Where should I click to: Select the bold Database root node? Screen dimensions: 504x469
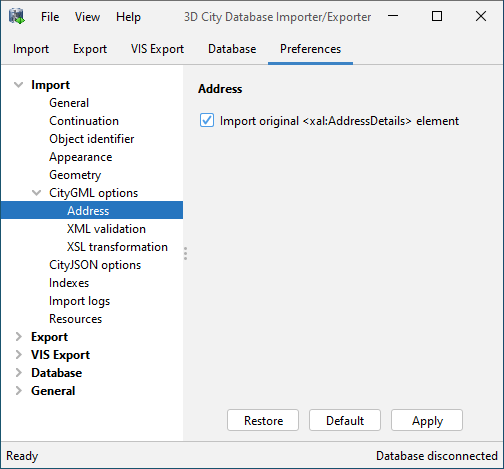[56, 373]
